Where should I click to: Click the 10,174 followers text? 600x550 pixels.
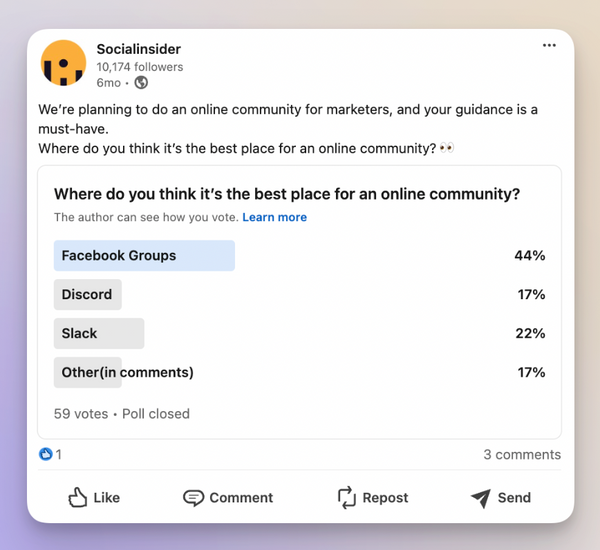[140, 67]
